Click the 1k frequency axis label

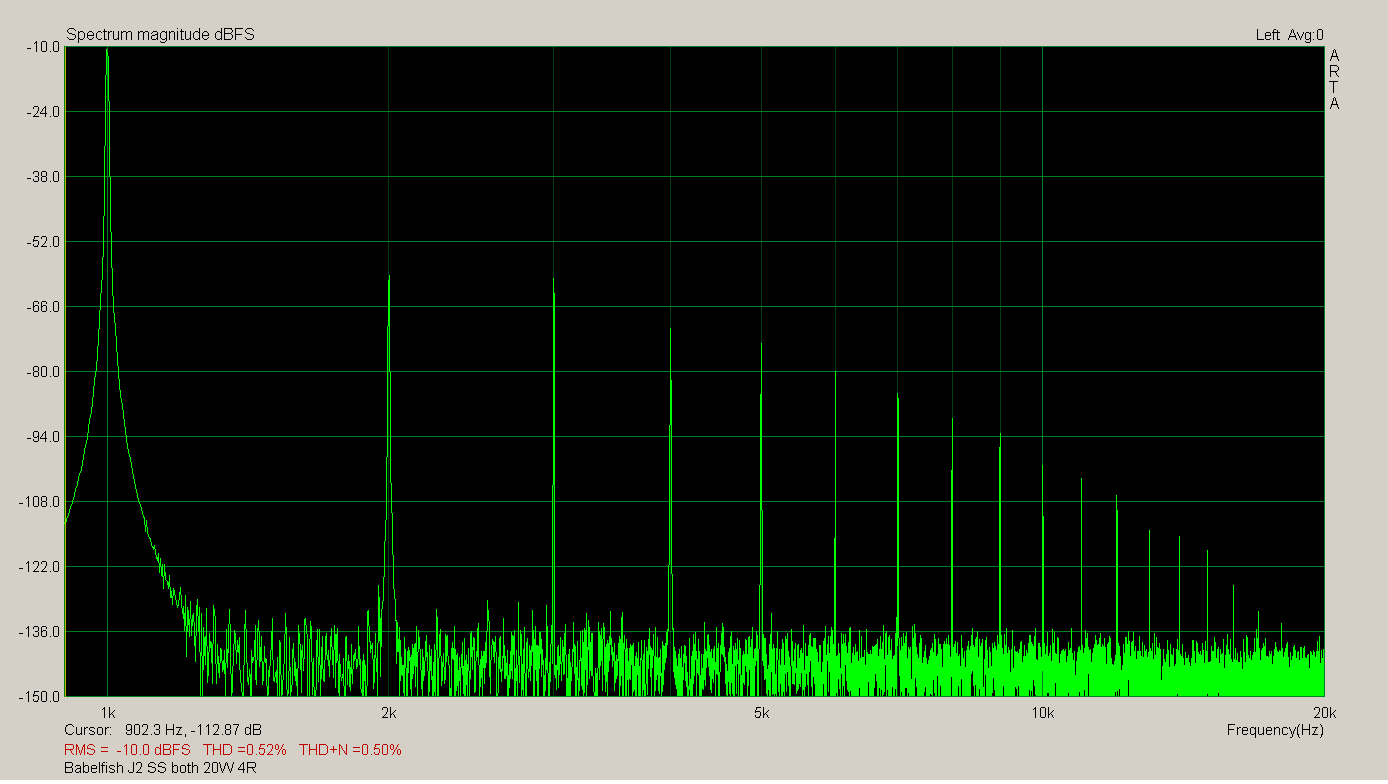tap(107, 713)
